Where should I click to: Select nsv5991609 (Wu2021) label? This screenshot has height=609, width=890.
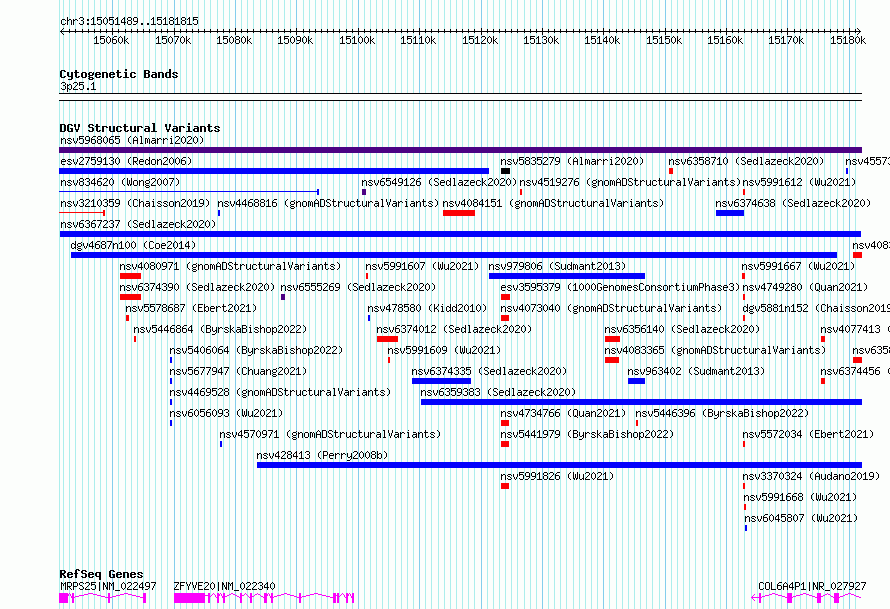(444, 350)
